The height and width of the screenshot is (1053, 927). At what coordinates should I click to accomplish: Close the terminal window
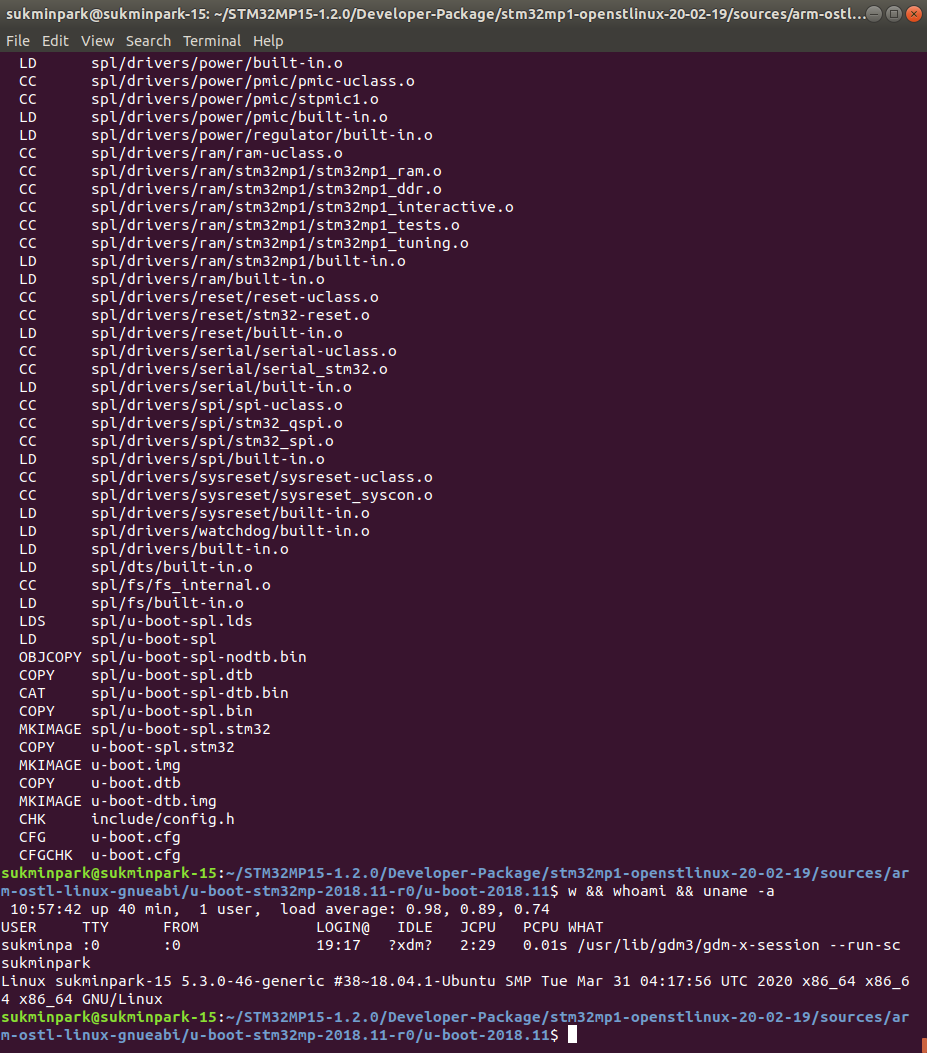pos(914,13)
